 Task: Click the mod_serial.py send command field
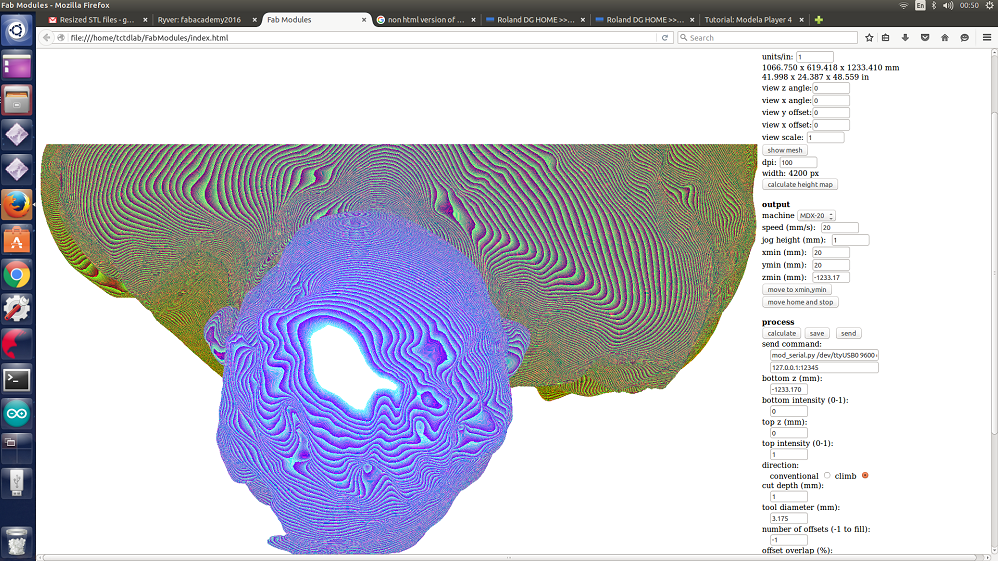(x=824, y=355)
